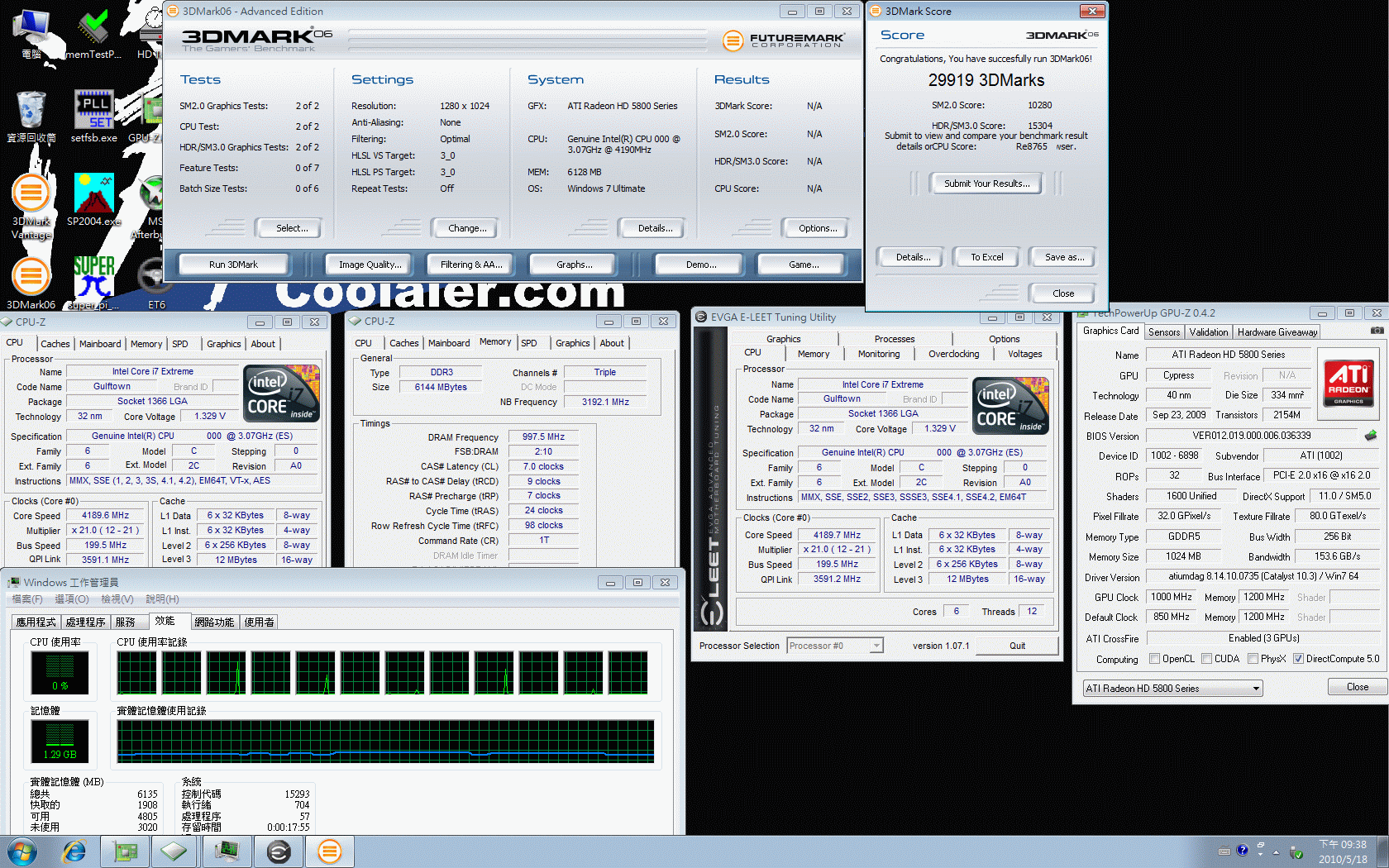Click the GPU-Z screenshot camera icon
This screenshot has height=868, width=1389.
click(x=1377, y=331)
